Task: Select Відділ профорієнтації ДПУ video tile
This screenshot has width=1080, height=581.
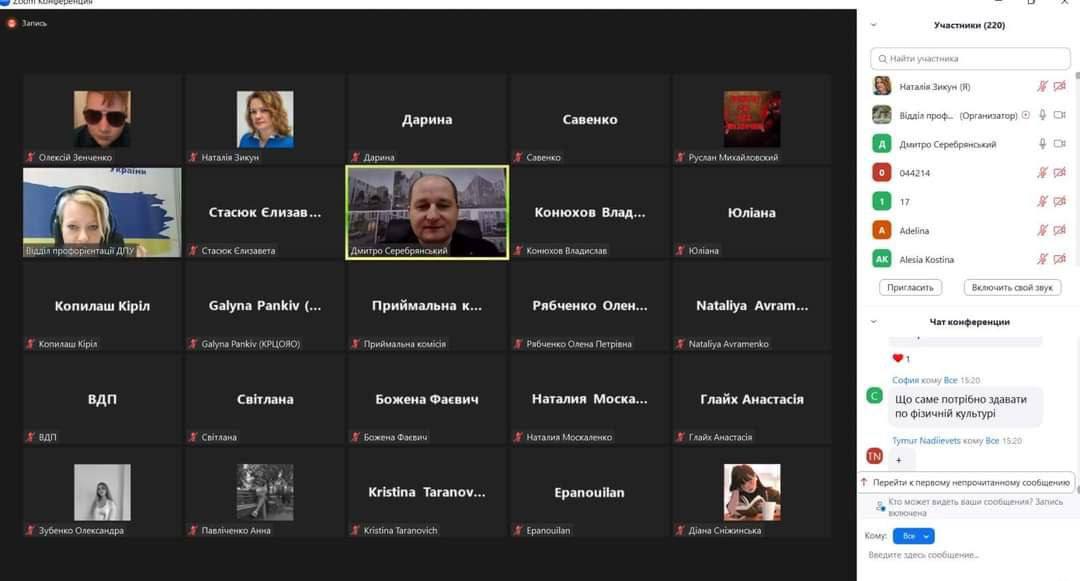Action: point(102,213)
